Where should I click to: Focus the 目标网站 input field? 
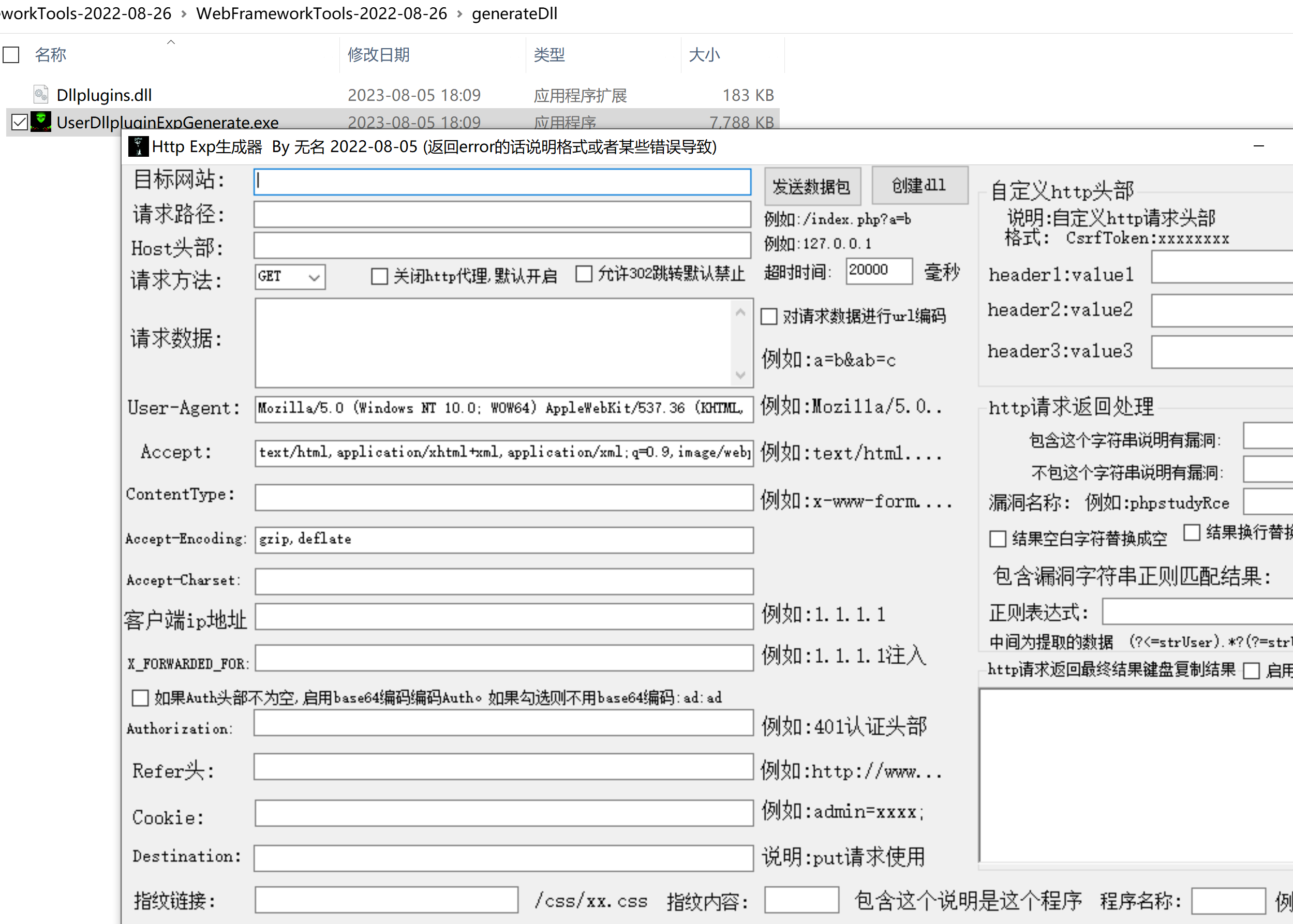502,182
